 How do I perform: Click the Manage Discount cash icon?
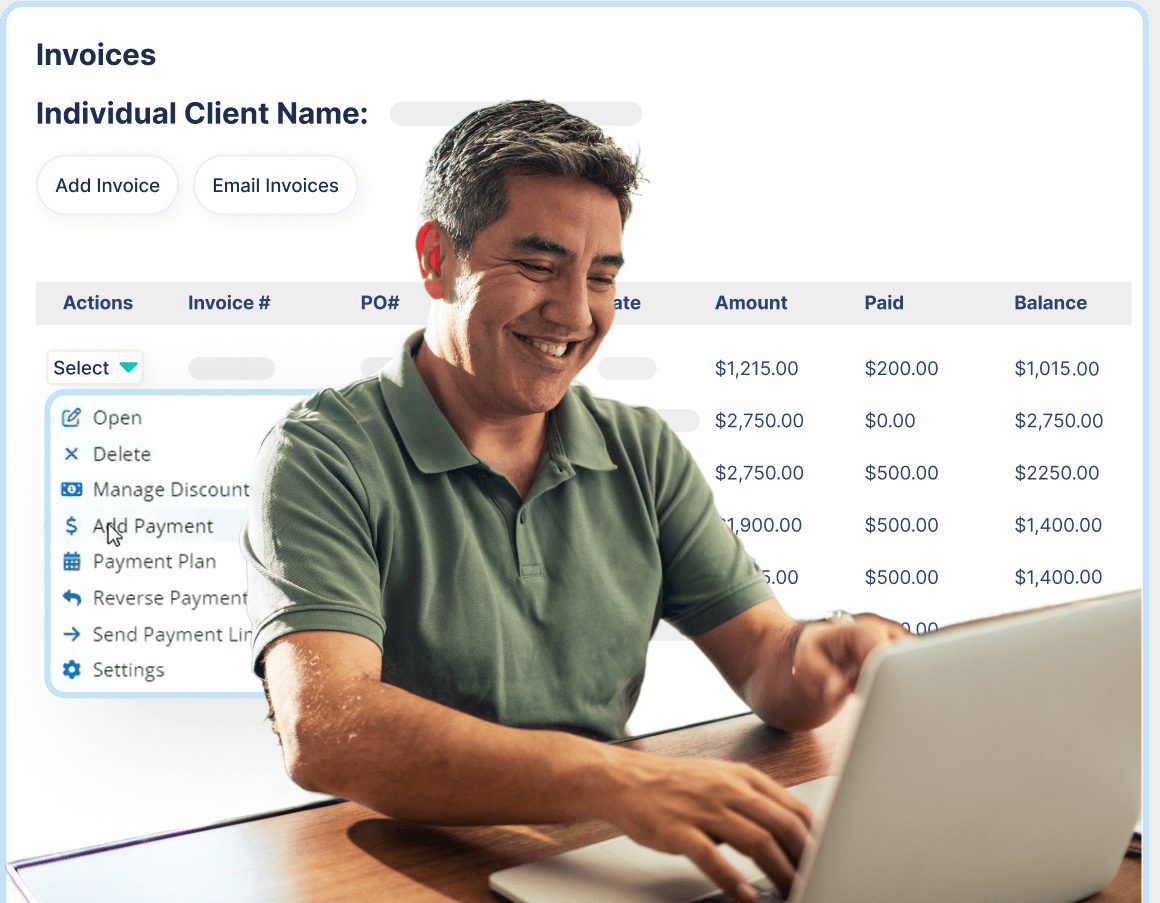[71, 490]
